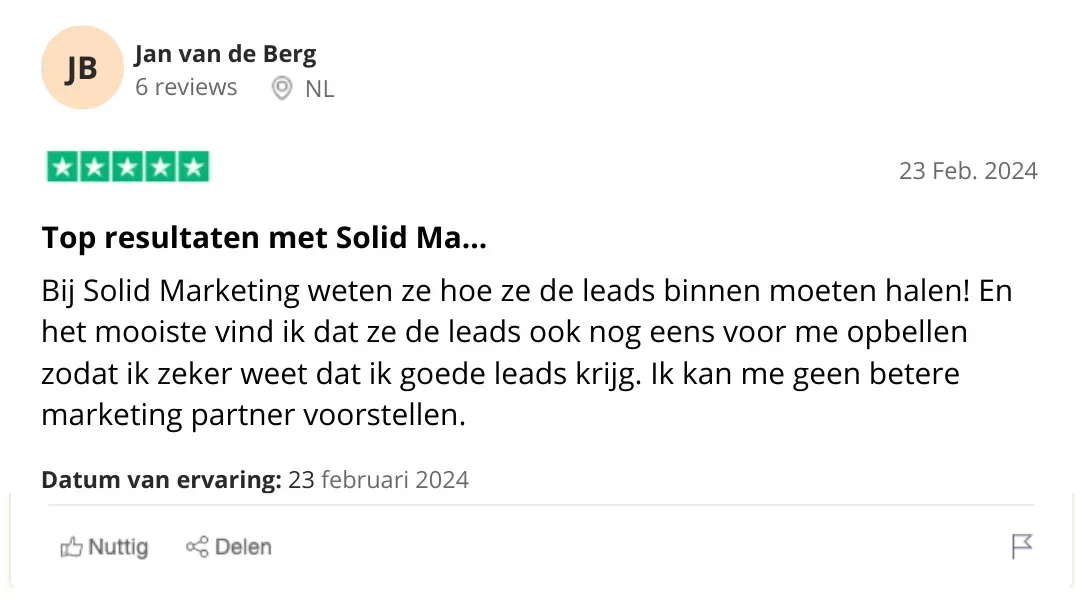Click the 'Datum van ervaring:' label
The height and width of the screenshot is (600, 1080).
[161, 480]
